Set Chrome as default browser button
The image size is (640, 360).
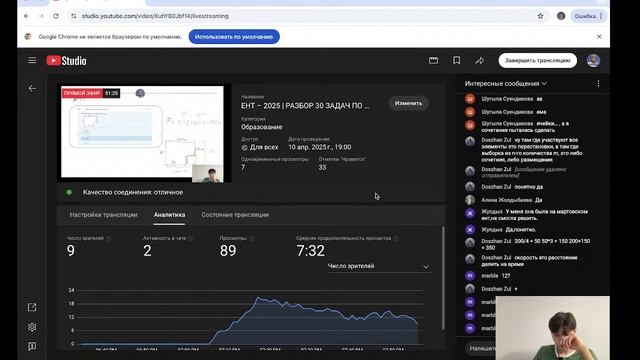click(234, 37)
